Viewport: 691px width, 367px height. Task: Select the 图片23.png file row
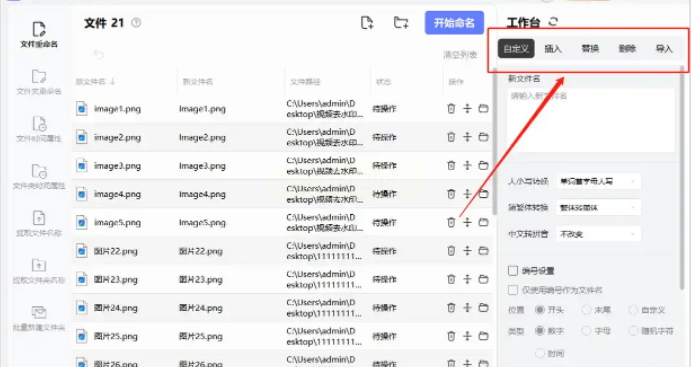[x=282, y=279]
